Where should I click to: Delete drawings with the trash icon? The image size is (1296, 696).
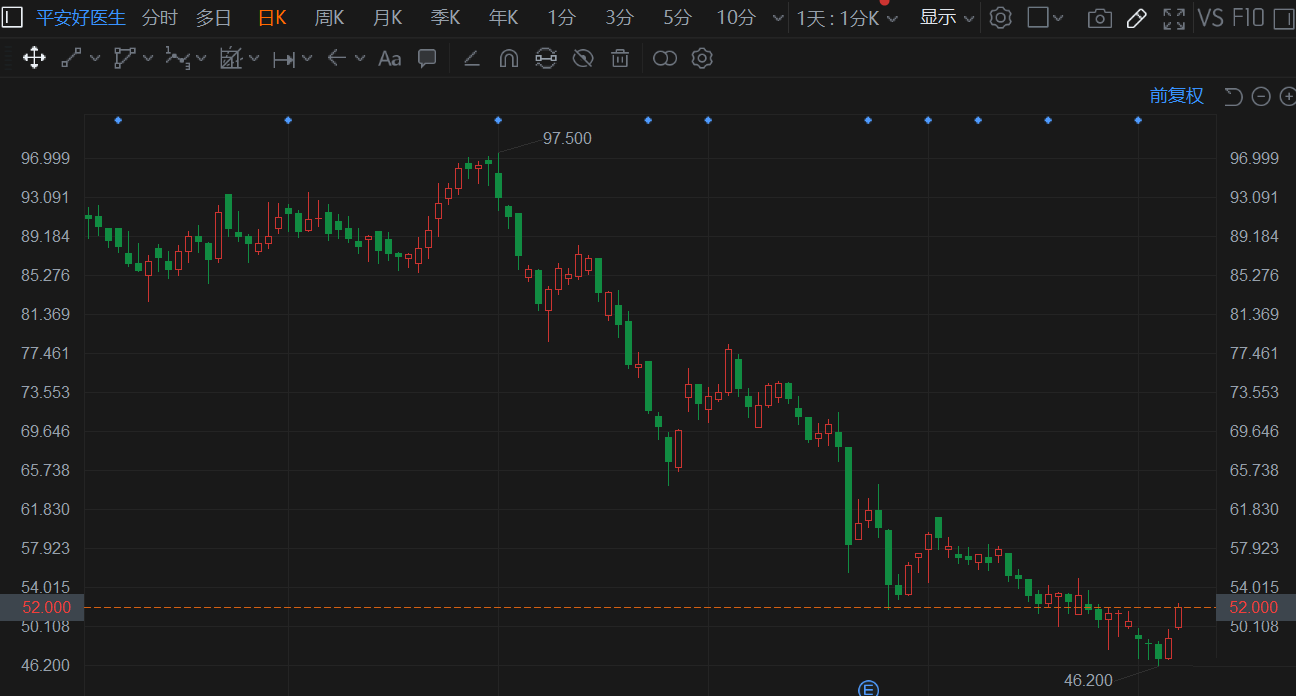(x=620, y=59)
